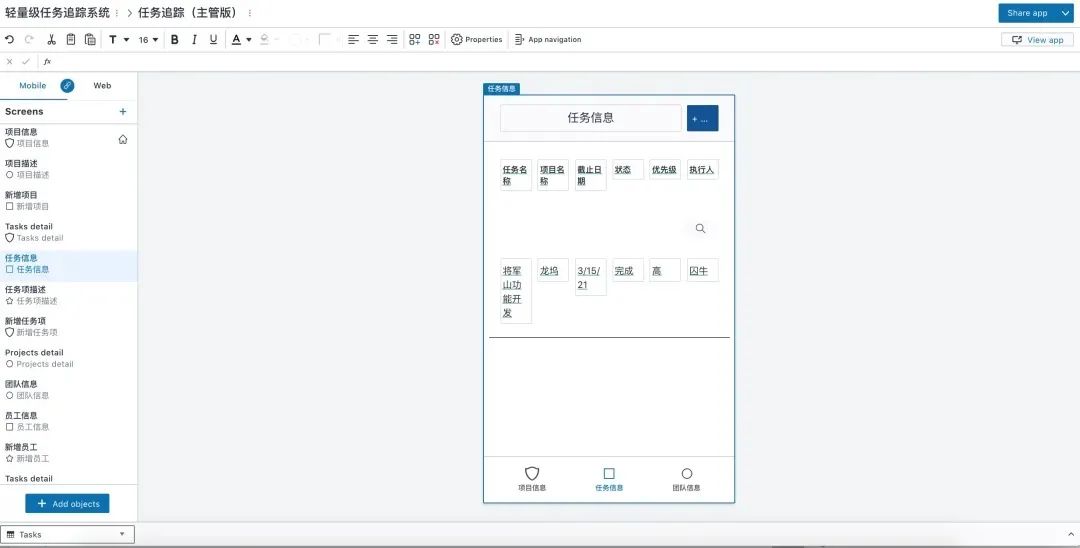Image resolution: width=1080 pixels, height=548 pixels.
Task: Click the formula cancel X icon
Action: tap(10, 62)
